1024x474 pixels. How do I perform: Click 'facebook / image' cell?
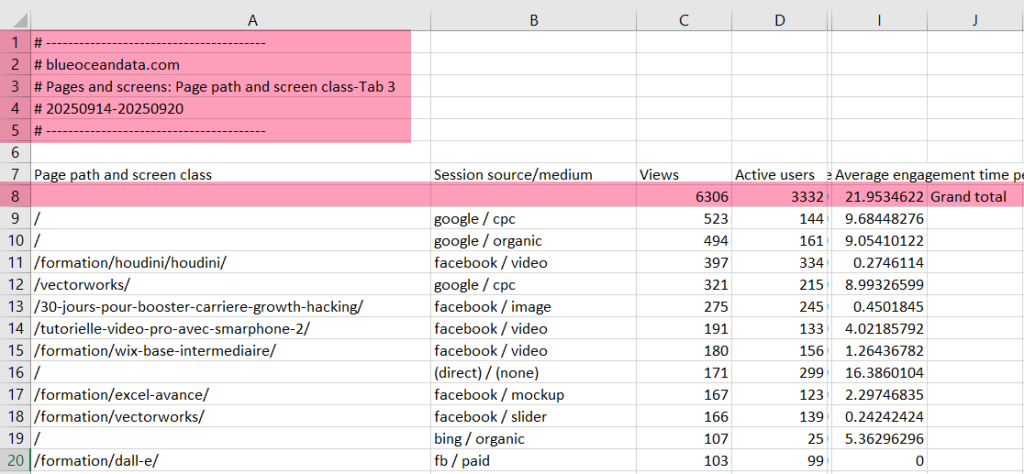[534, 306]
